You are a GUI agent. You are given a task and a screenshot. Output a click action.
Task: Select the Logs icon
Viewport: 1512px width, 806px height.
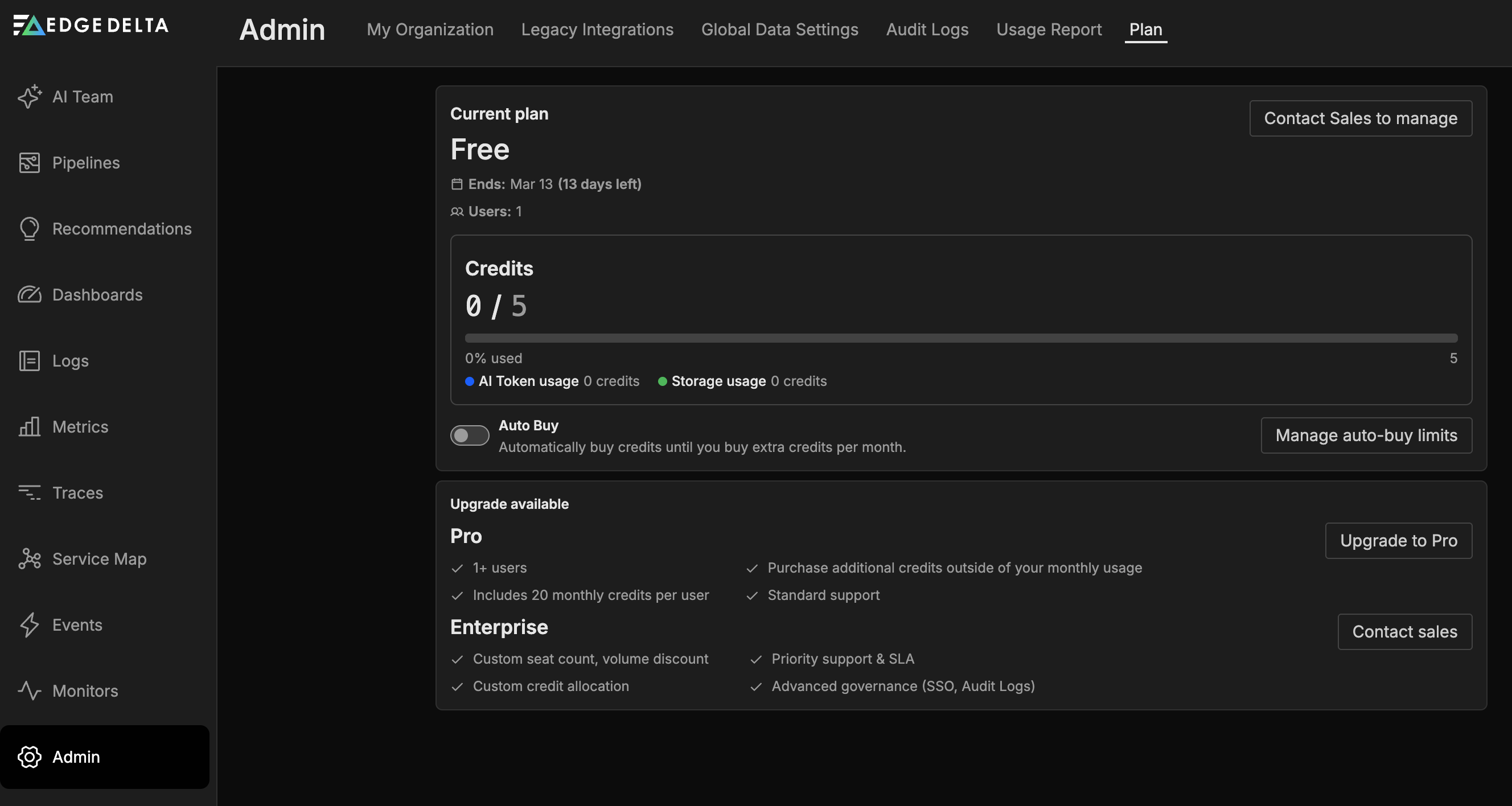pos(31,361)
